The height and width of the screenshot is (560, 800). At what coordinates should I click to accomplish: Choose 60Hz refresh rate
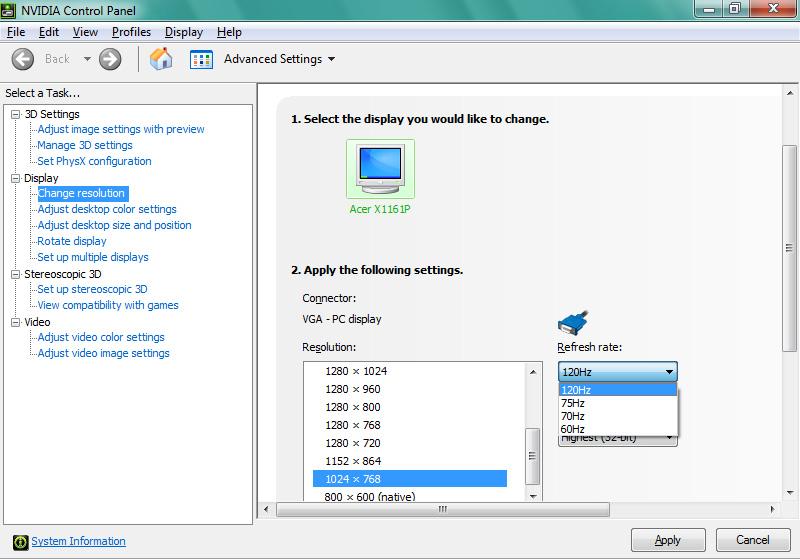pyautogui.click(x=618, y=429)
